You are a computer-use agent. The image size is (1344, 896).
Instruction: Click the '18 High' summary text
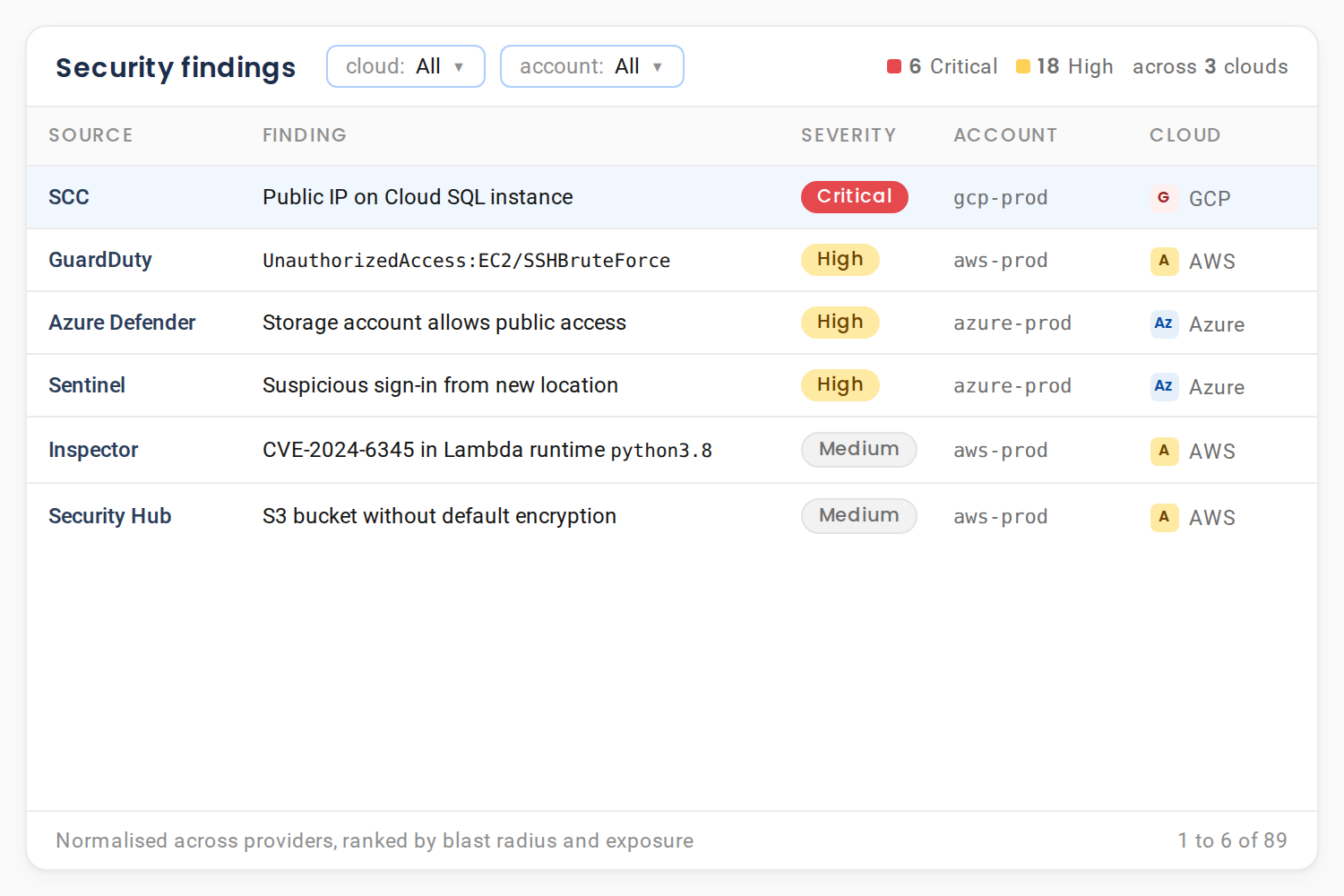pyautogui.click(x=1075, y=66)
